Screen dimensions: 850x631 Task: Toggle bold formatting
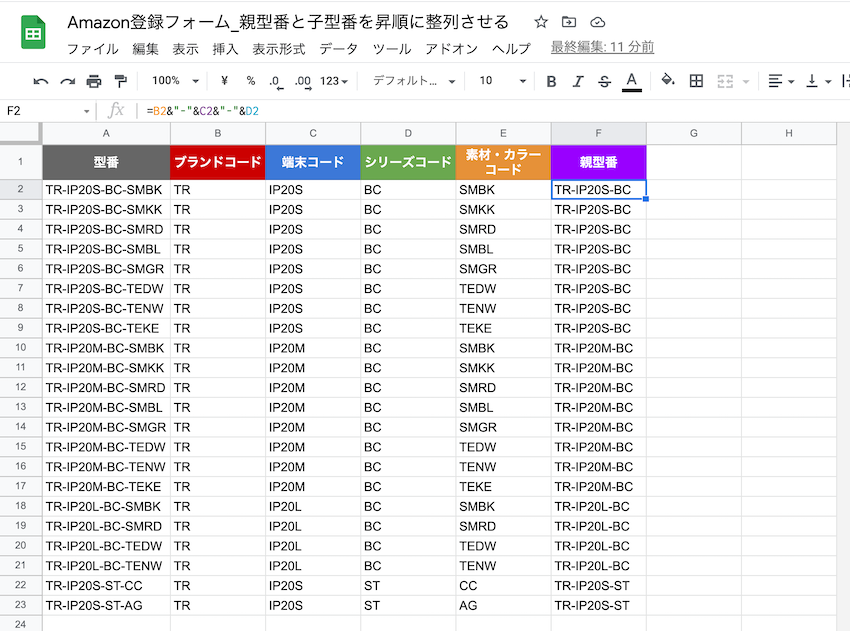[x=551, y=81]
